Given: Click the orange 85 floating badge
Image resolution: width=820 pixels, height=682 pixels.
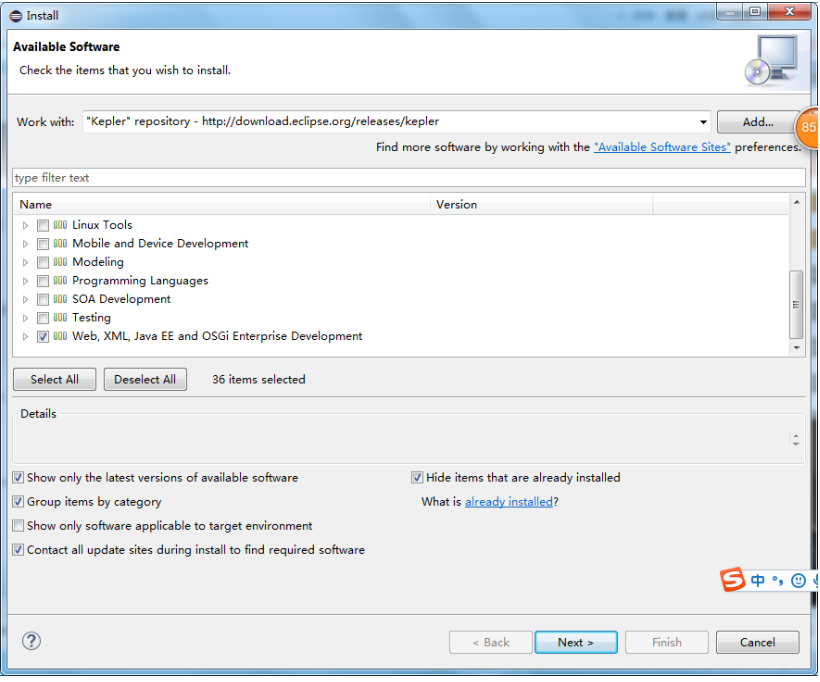Looking at the screenshot, I should click(807, 127).
